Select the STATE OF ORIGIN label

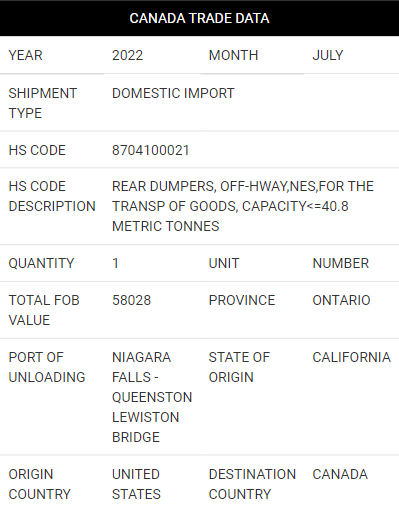(239, 367)
